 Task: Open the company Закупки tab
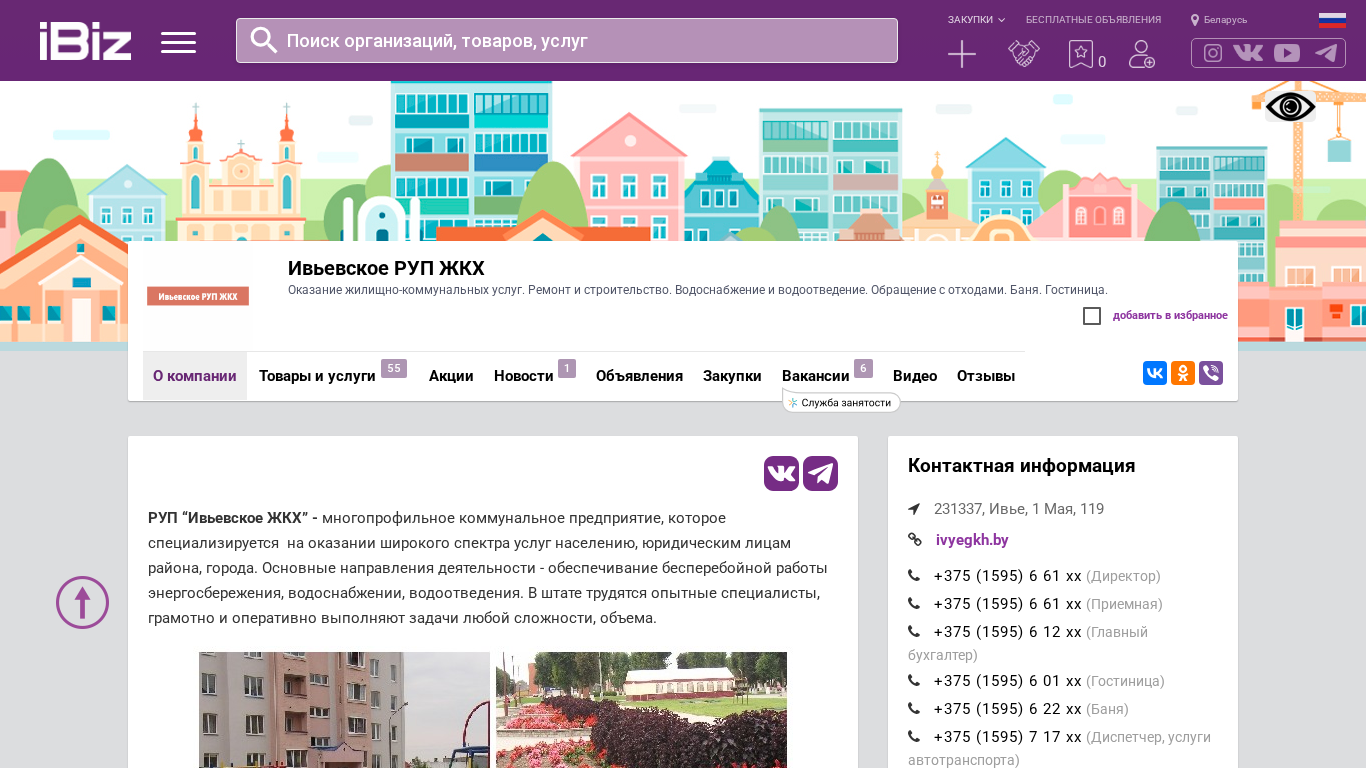[732, 376]
